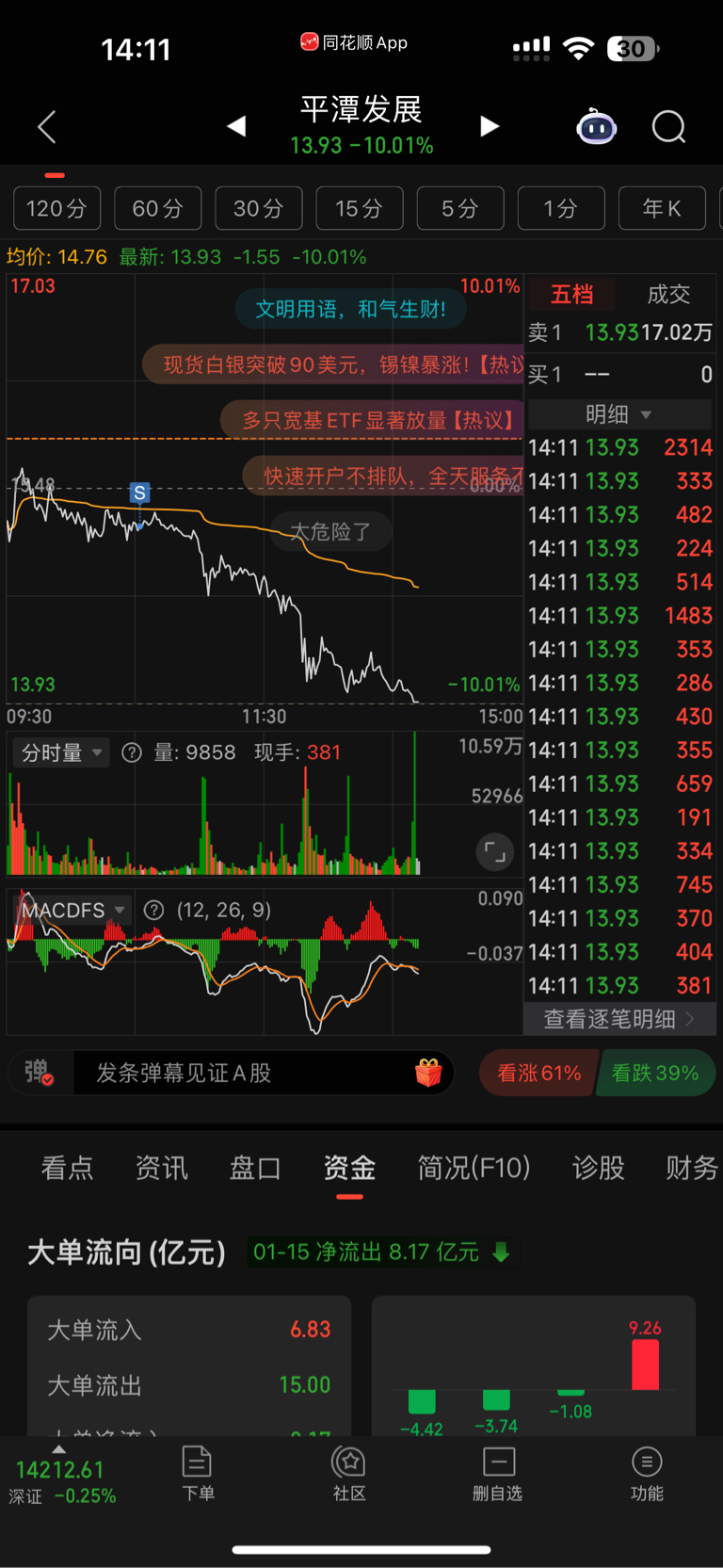Viewport: 723px width, 1568px height.
Task: Open the 简况(F10) tab
Action: (474, 1169)
